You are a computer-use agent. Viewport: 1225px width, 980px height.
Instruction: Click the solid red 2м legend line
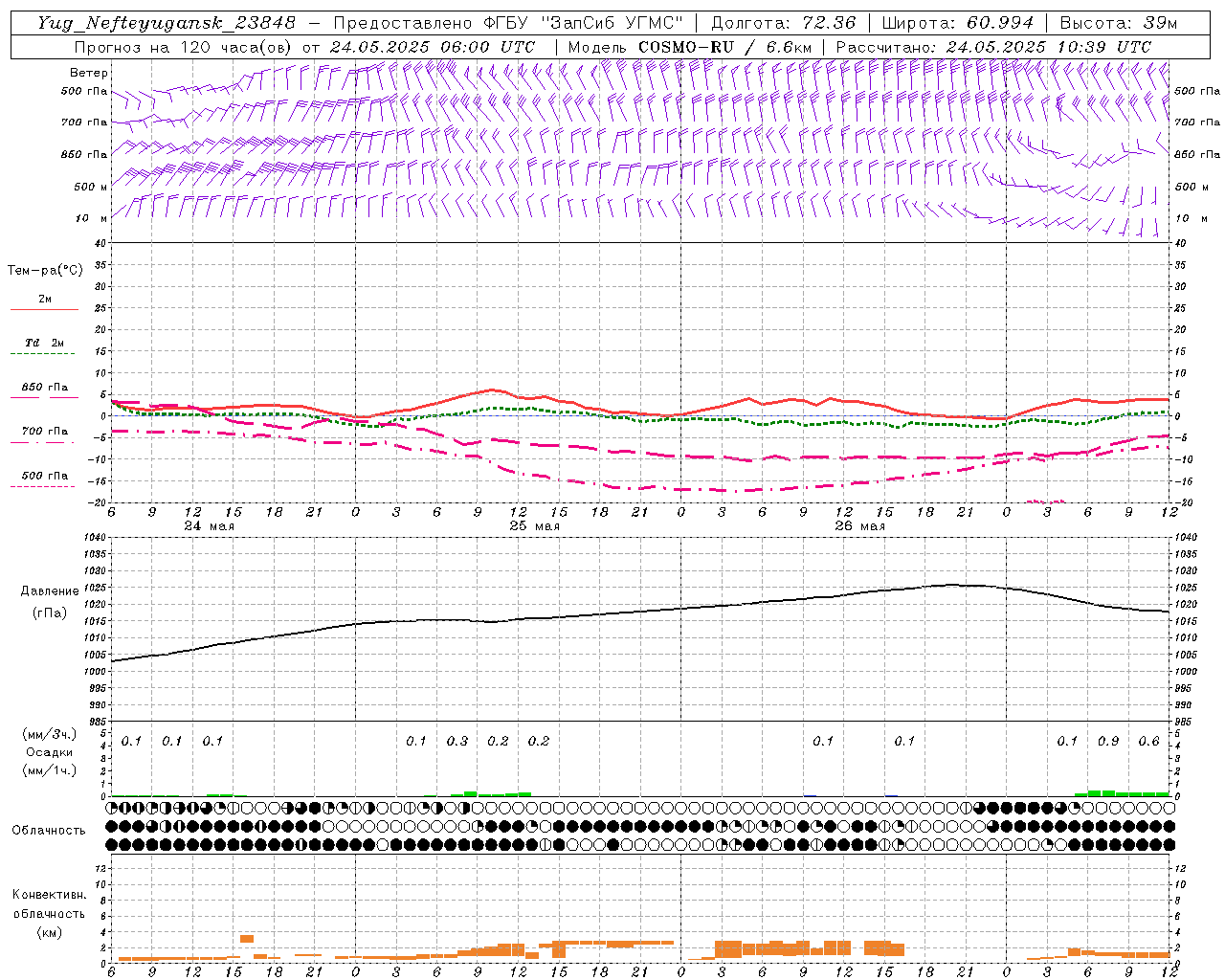coord(44,310)
